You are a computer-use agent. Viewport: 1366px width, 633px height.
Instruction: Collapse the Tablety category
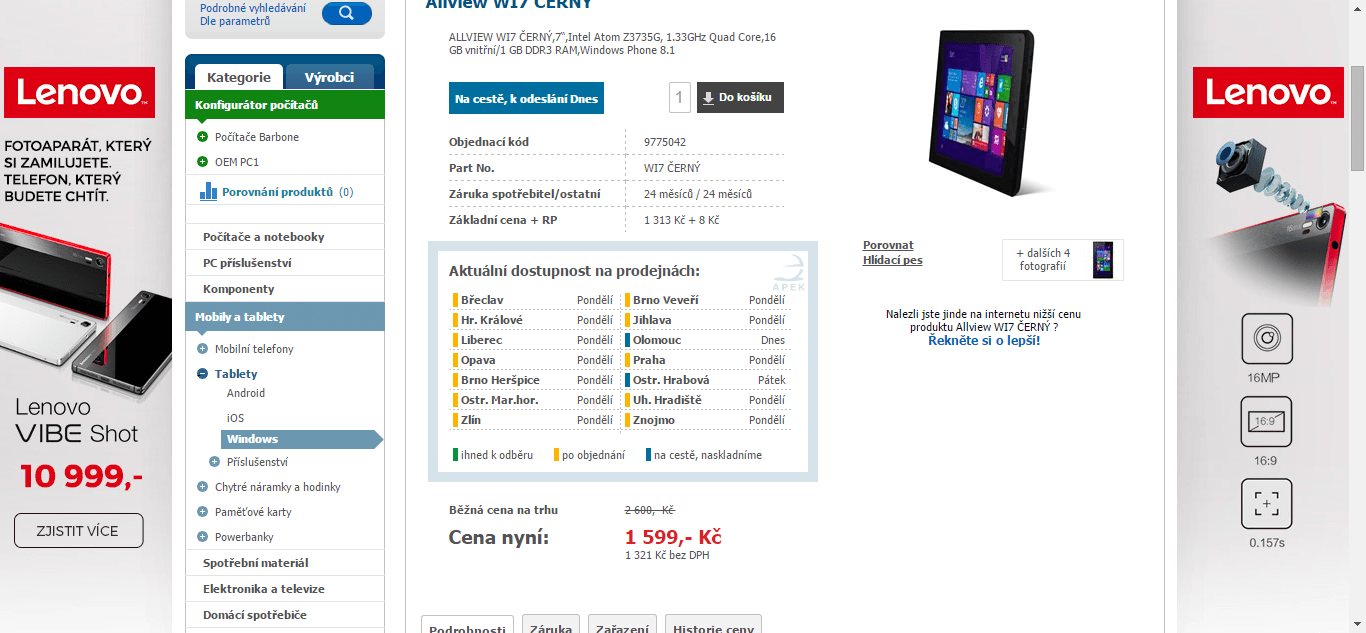(x=203, y=374)
